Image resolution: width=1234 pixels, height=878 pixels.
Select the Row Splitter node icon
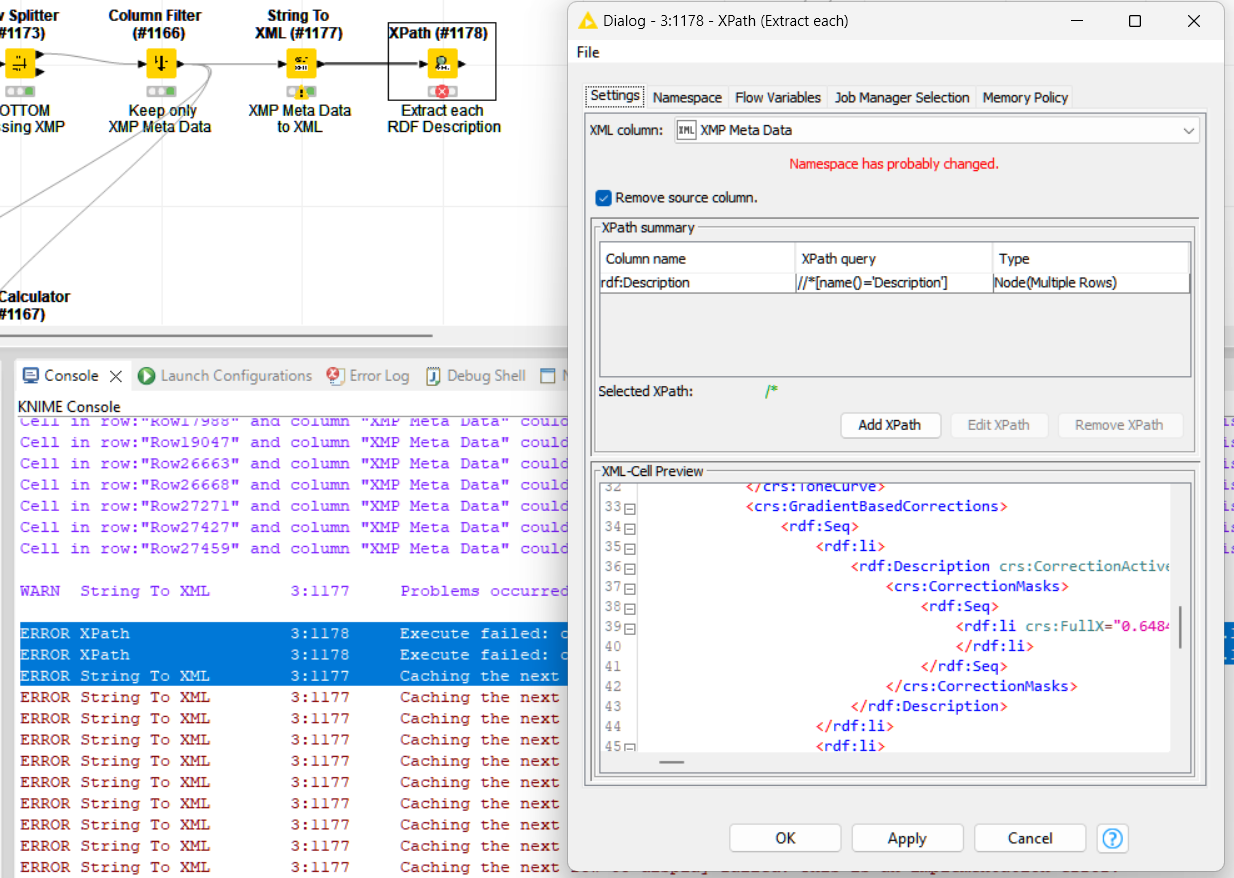[21, 65]
